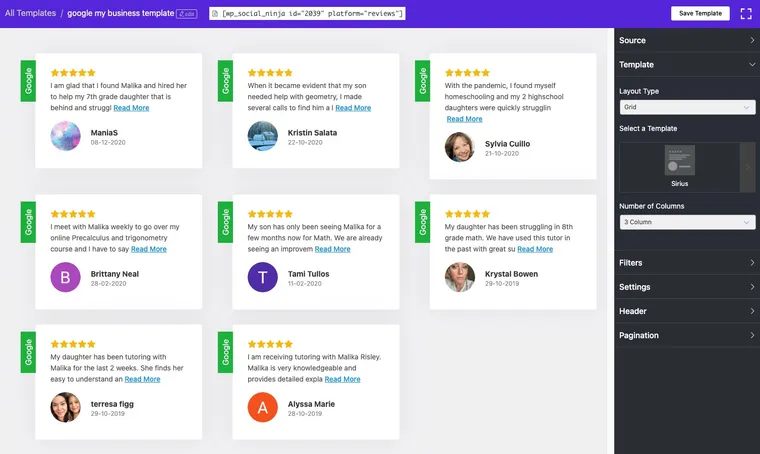Image resolution: width=760 pixels, height=454 pixels.
Task: Open Read More on Brittany Neal review
Action: [x=149, y=249]
